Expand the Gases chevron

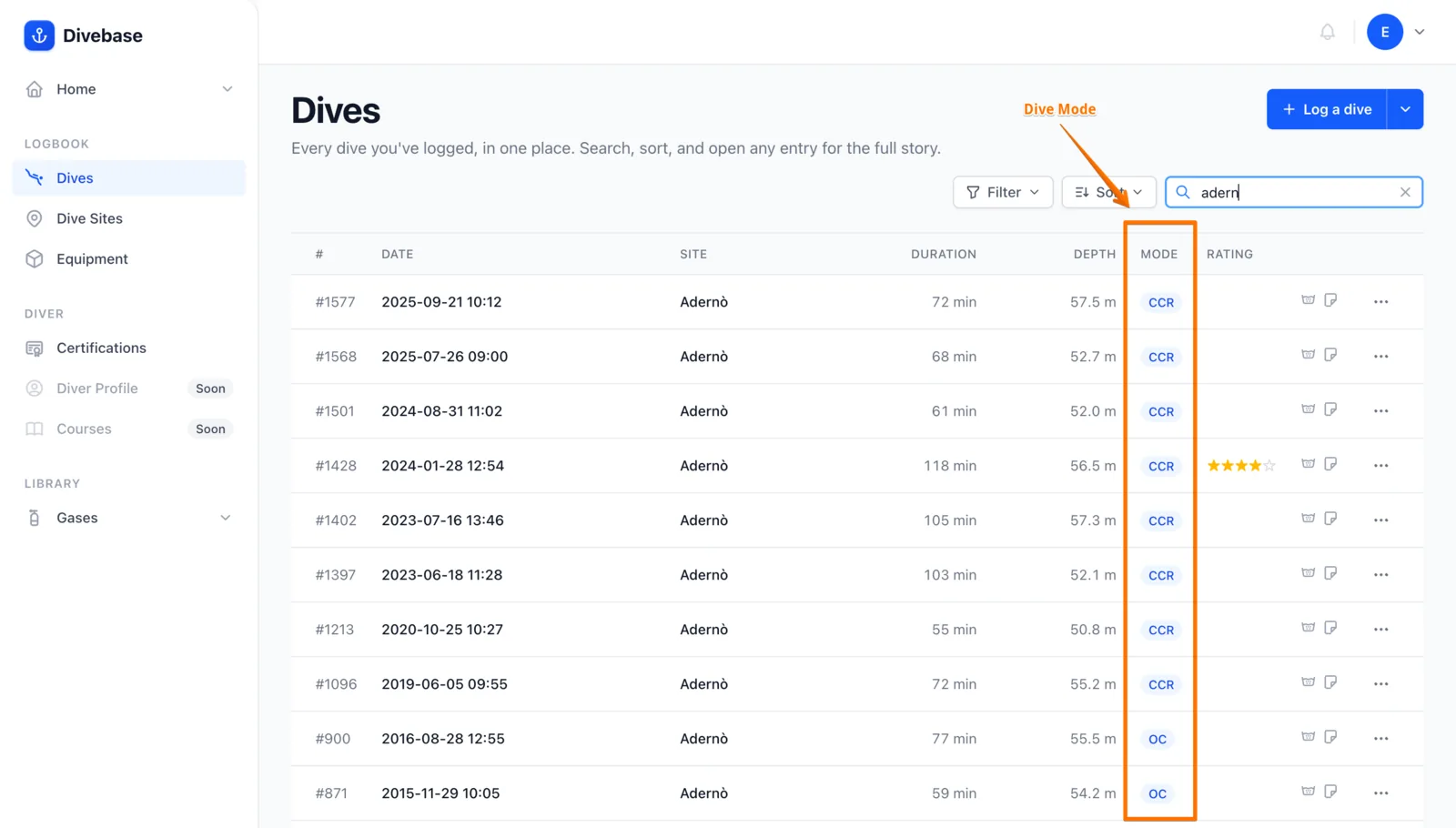(x=226, y=518)
